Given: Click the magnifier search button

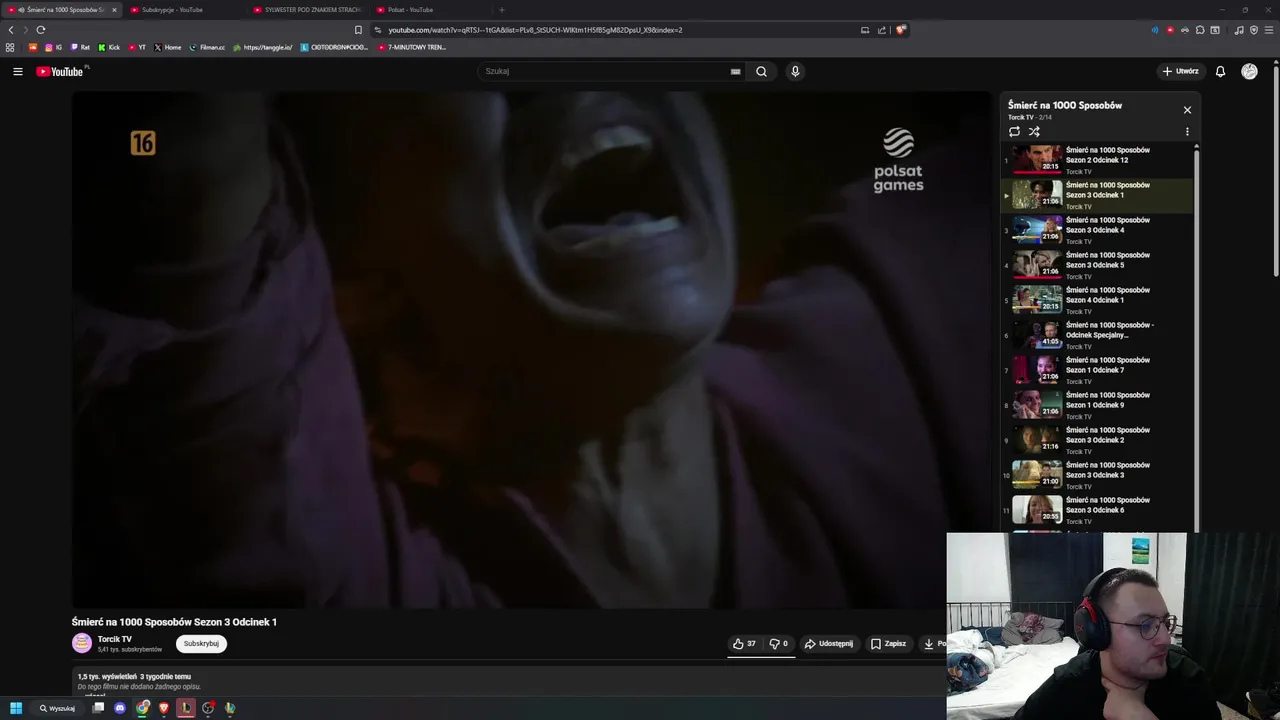Looking at the screenshot, I should click(x=761, y=71).
